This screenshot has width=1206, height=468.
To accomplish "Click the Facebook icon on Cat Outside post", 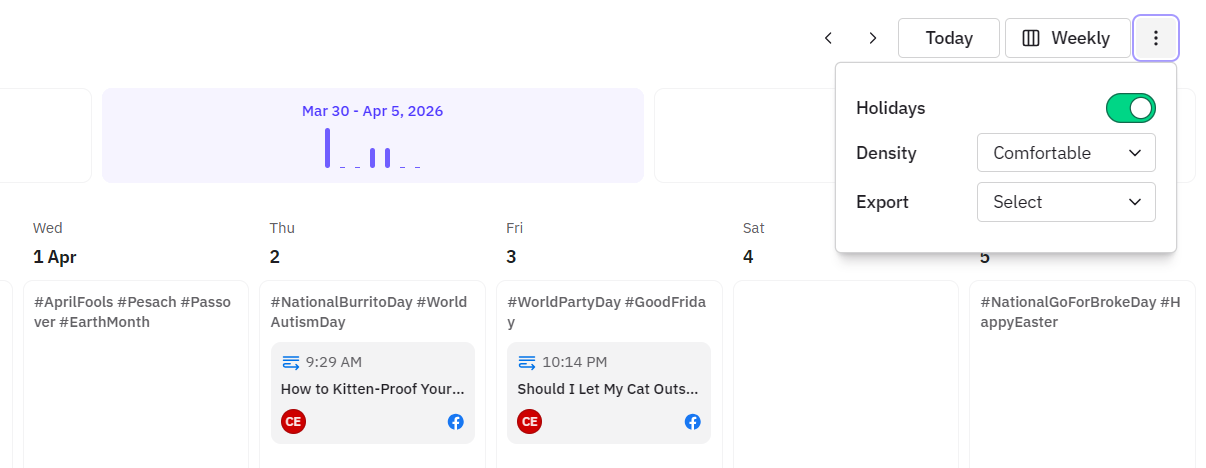I will tap(693, 422).
